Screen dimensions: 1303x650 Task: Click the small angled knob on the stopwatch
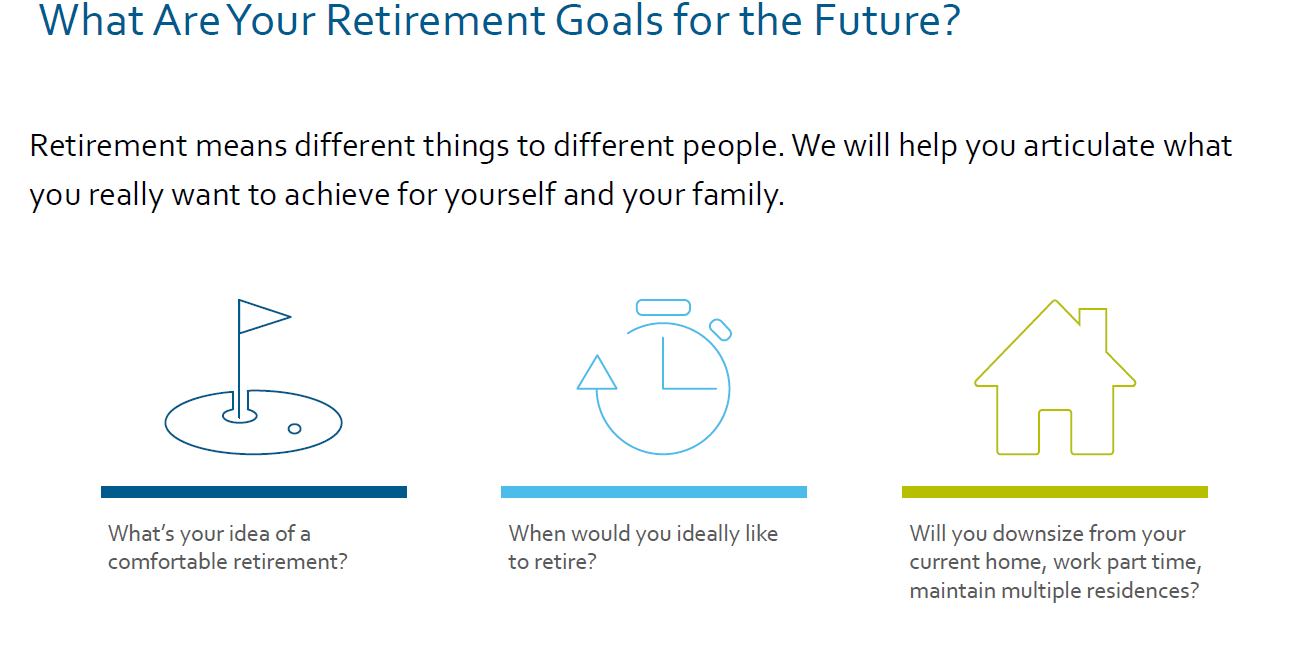[x=720, y=329]
